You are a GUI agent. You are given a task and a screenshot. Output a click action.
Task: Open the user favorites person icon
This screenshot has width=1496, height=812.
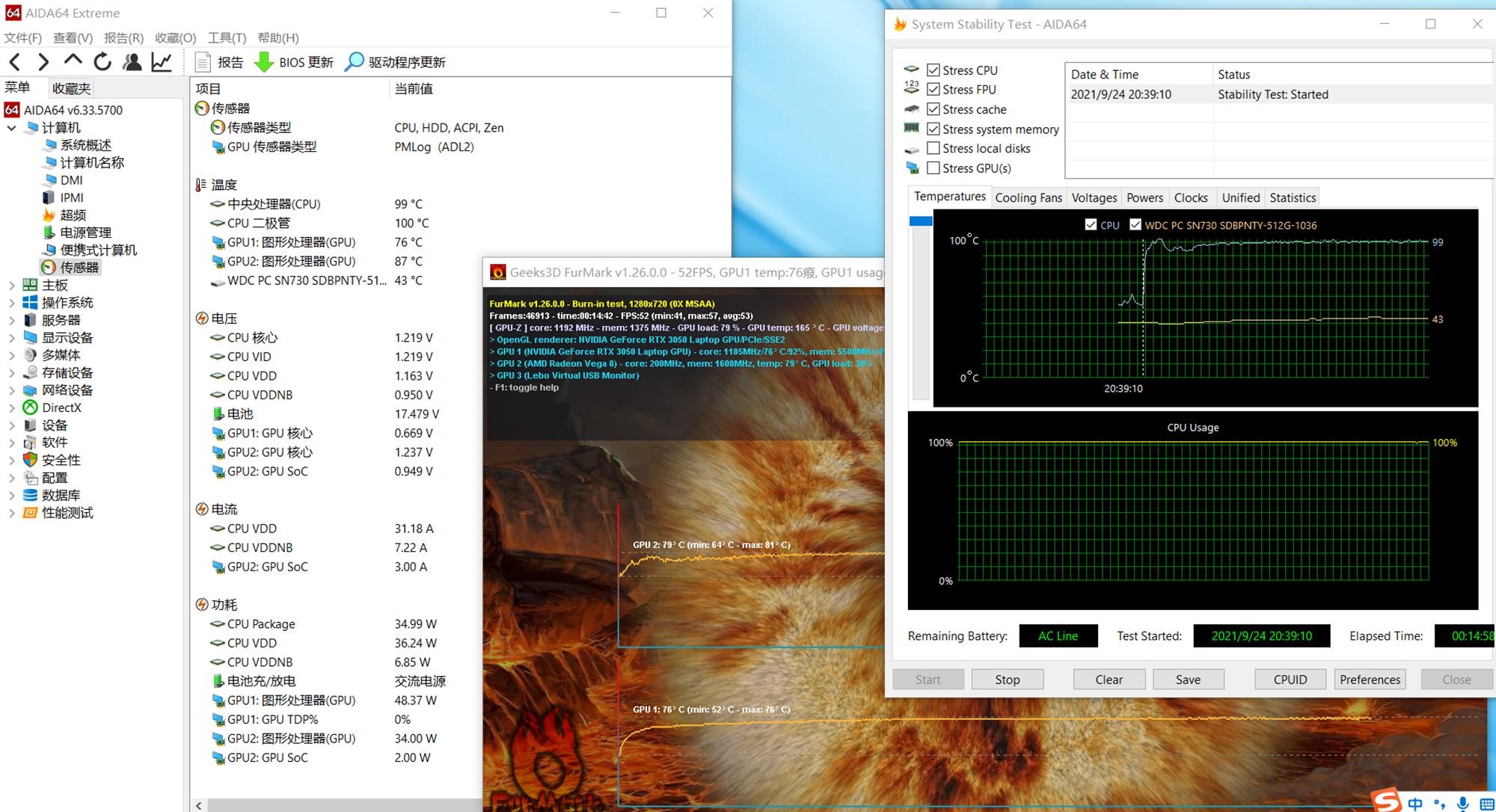(x=132, y=62)
